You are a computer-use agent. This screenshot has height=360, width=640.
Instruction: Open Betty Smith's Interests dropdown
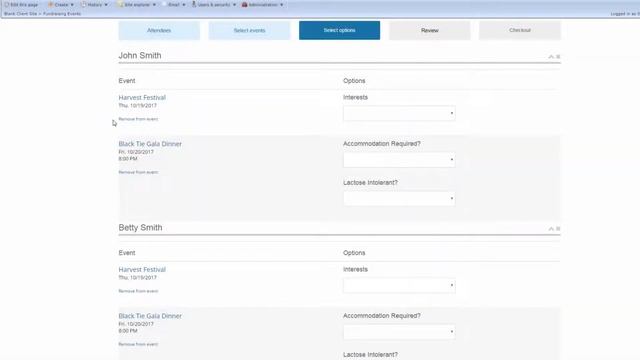coord(399,285)
